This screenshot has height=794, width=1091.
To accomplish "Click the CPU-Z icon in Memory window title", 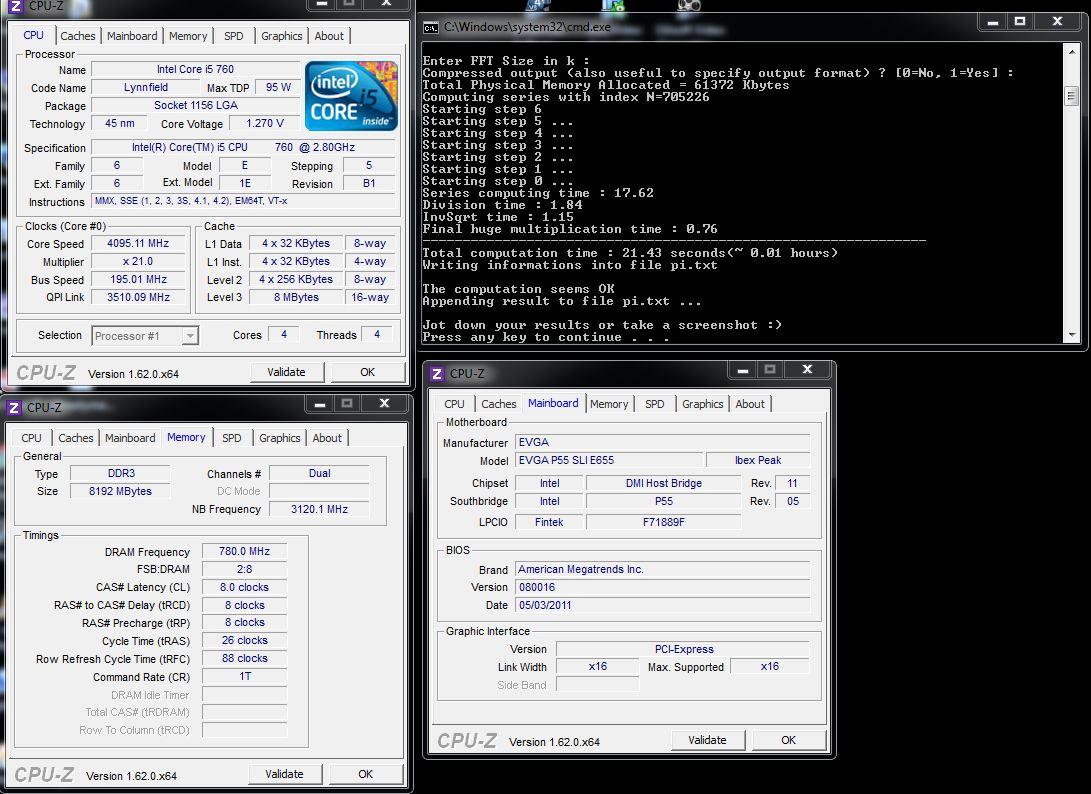I will [13, 408].
